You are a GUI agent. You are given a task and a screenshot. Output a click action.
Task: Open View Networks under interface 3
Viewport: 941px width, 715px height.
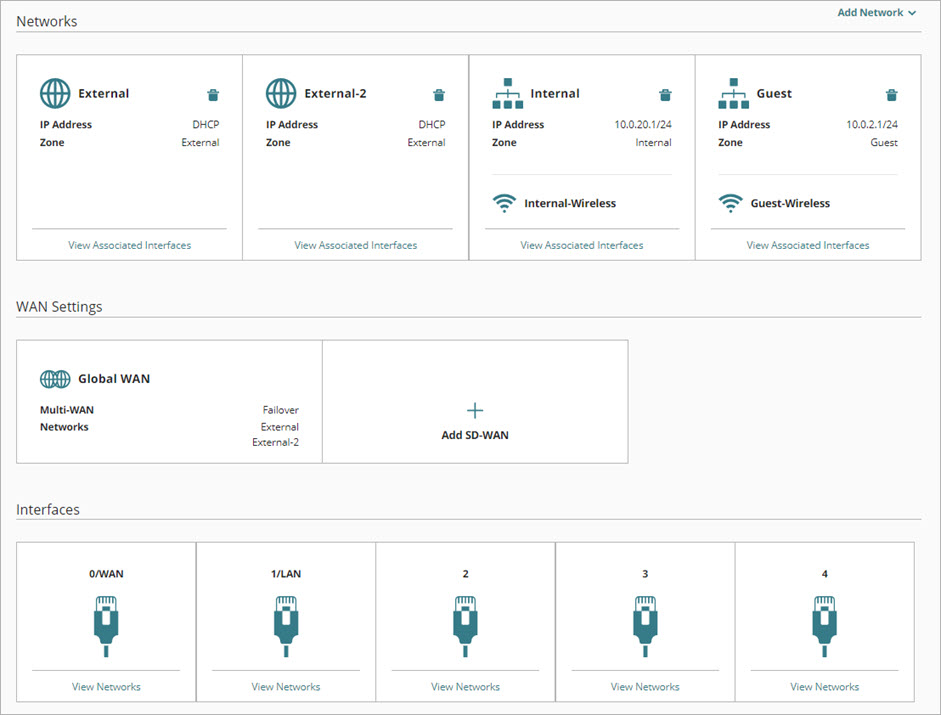(x=645, y=687)
